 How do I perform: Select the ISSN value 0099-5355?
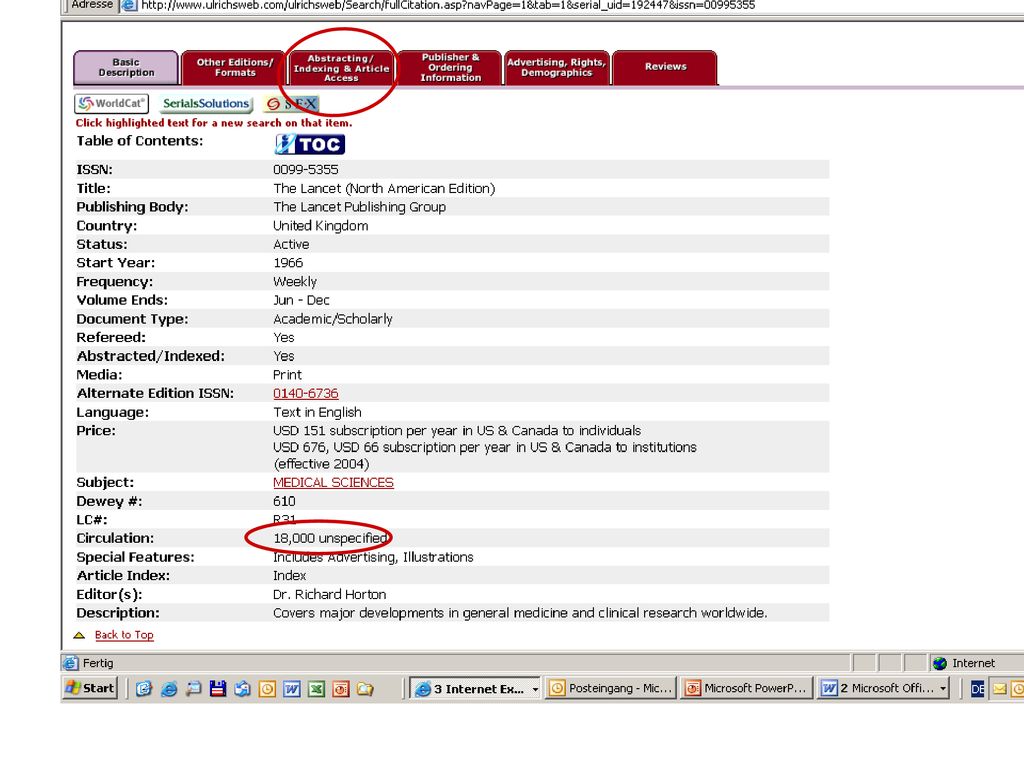click(x=306, y=170)
